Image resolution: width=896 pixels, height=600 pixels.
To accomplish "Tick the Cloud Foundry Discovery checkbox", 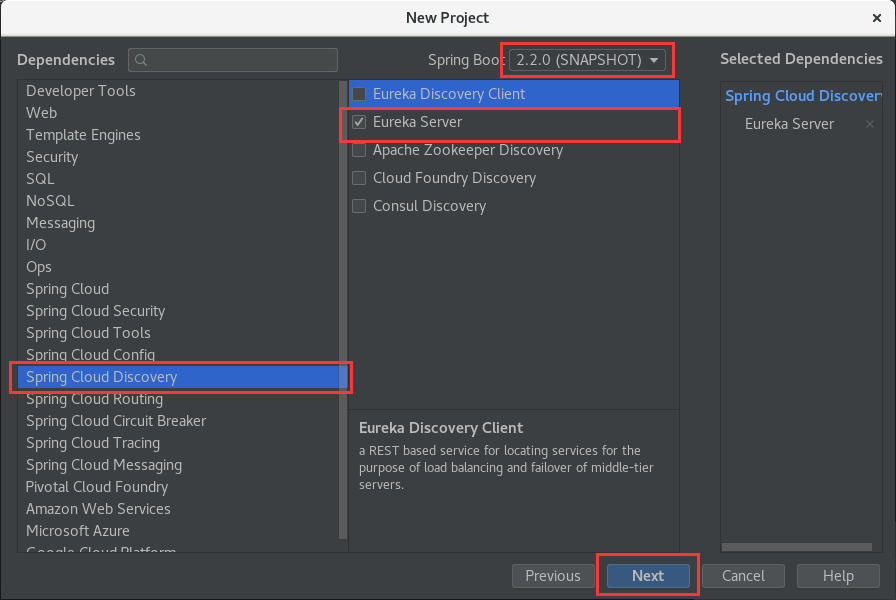I will point(359,178).
